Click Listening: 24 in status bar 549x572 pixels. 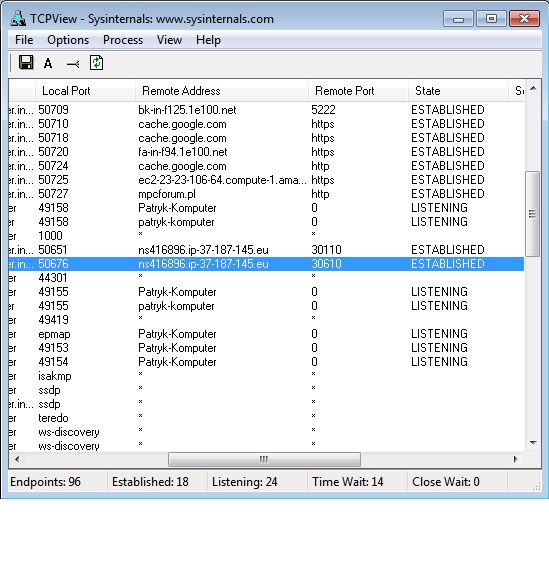click(x=245, y=482)
